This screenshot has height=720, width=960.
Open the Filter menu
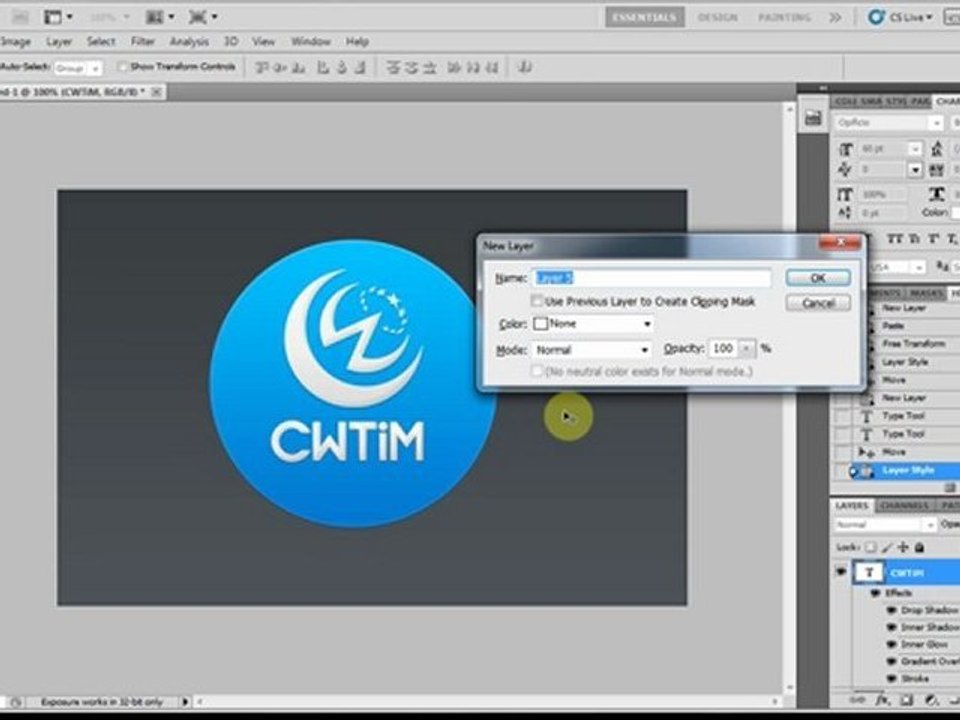click(143, 42)
